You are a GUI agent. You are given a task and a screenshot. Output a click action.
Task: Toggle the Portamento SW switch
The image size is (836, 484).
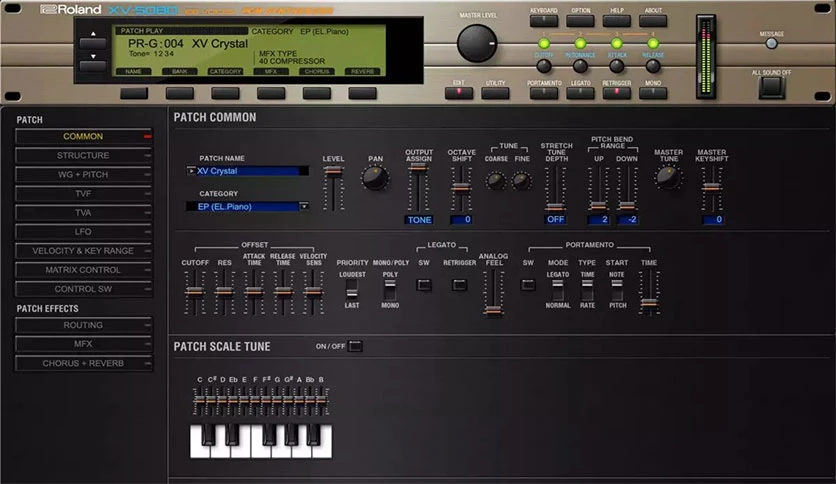(528, 285)
